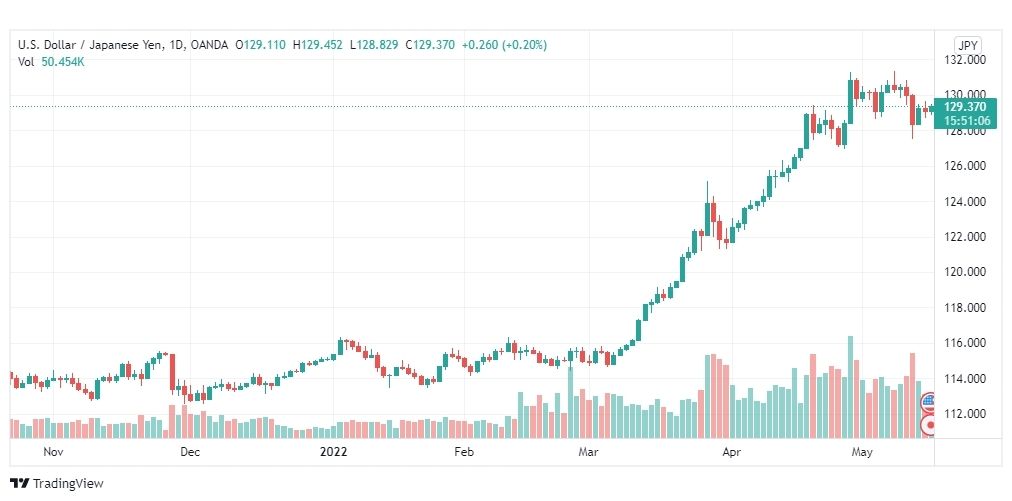Click the +0.260 (+0.20%) change value
The image size is (1012, 501).
504,45
